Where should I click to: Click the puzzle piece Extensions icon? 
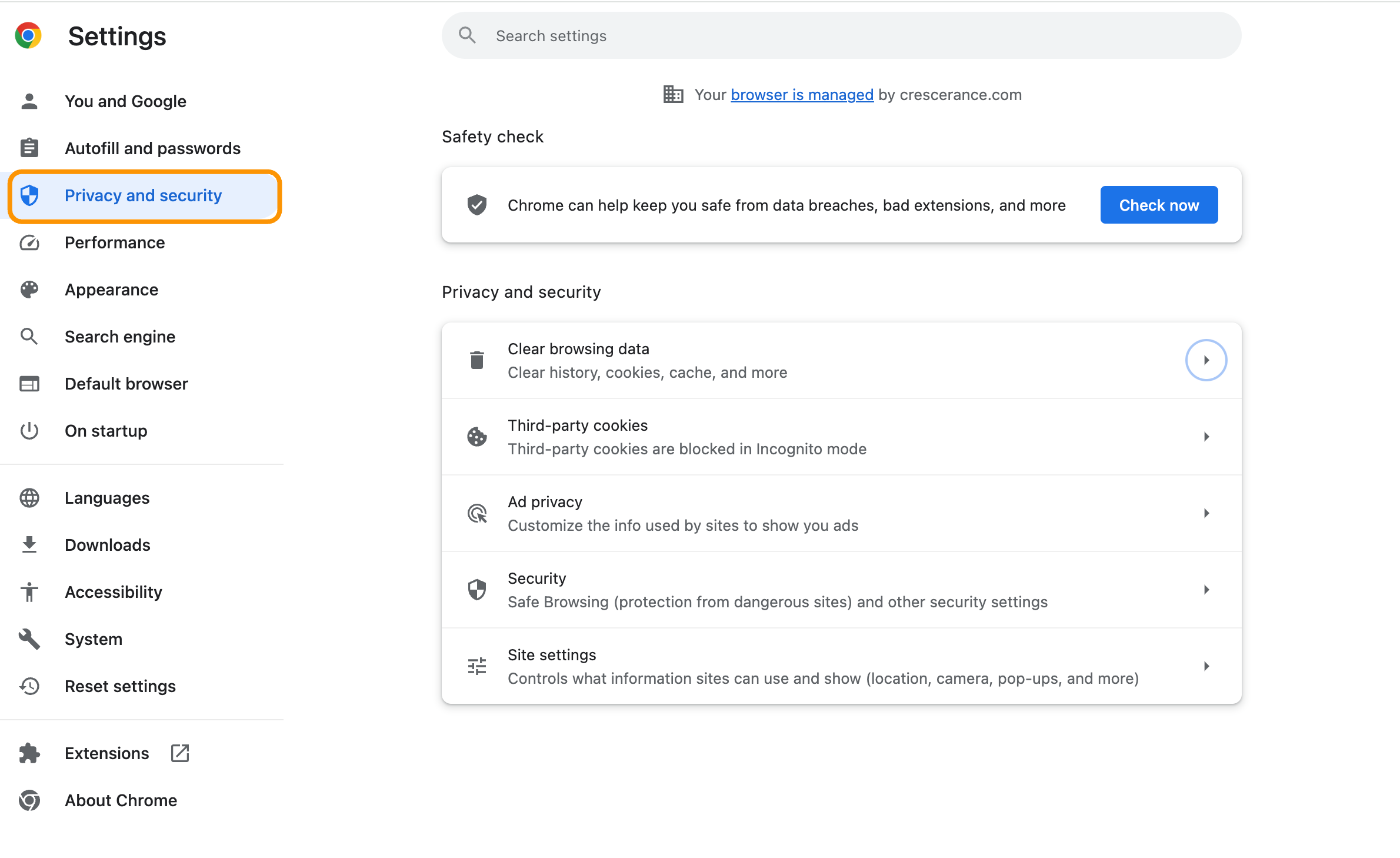29,753
